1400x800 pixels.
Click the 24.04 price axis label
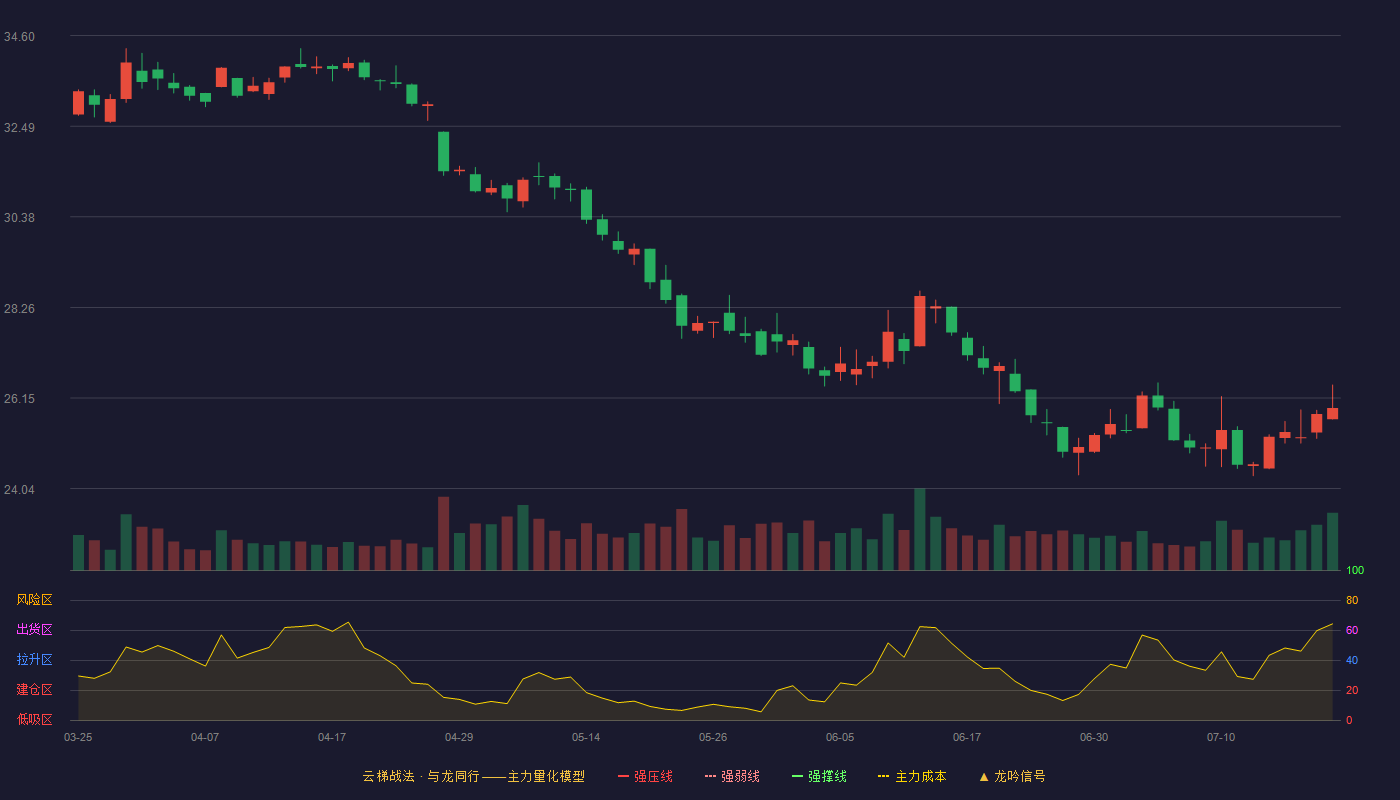click(x=19, y=490)
